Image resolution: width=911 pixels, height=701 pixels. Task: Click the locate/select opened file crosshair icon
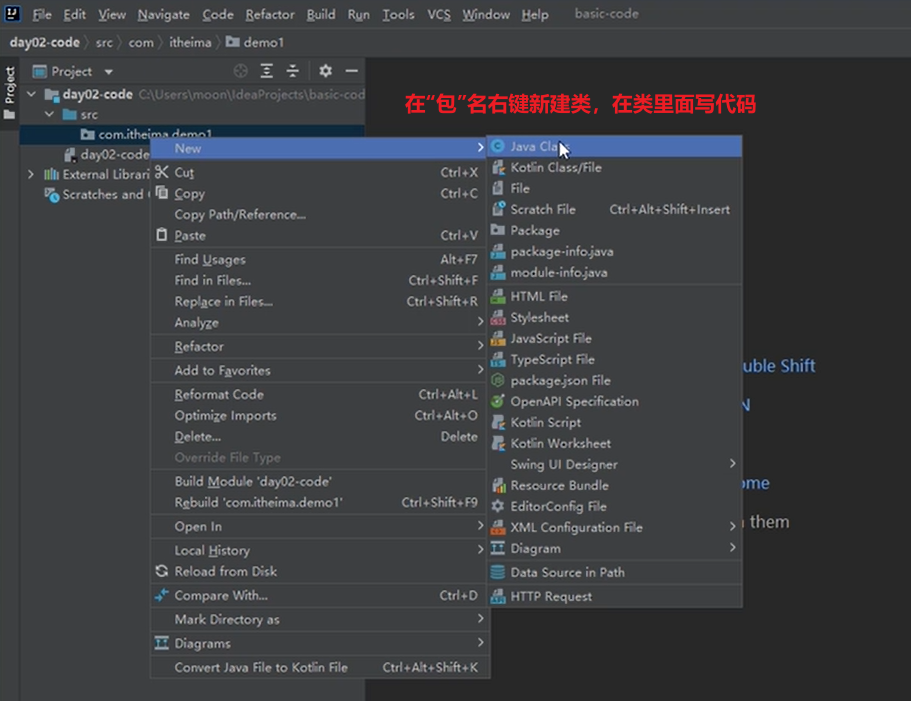241,71
